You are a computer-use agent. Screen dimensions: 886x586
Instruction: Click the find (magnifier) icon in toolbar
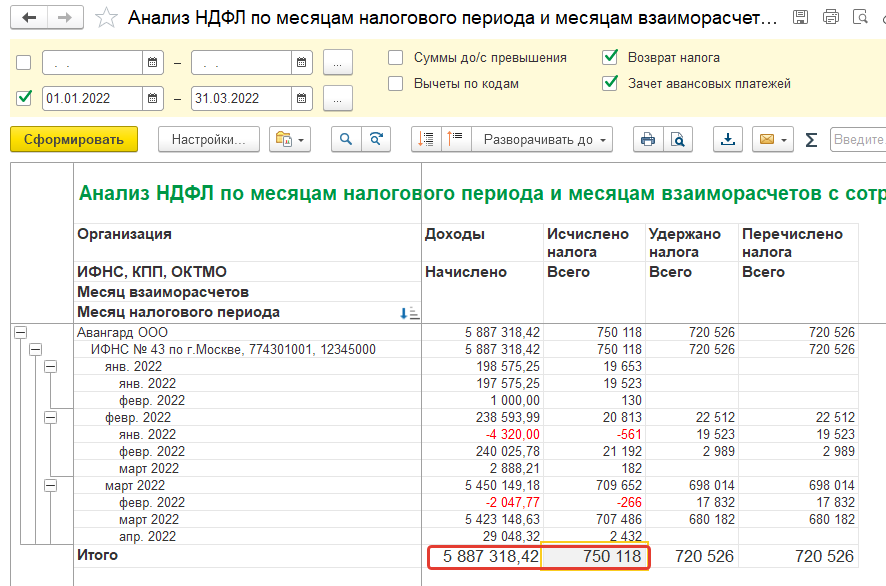point(346,140)
